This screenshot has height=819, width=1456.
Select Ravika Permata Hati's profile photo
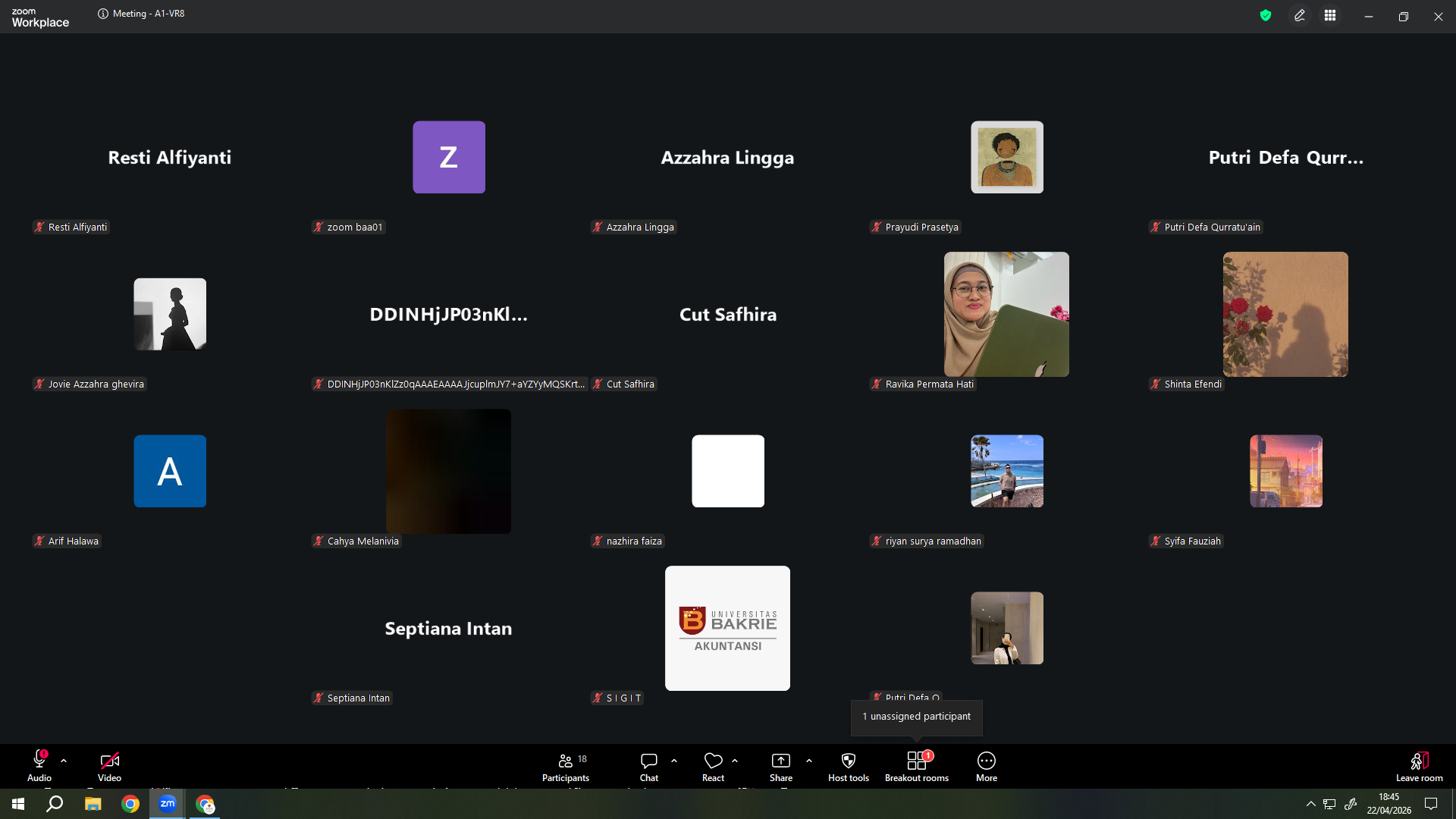pos(1006,314)
